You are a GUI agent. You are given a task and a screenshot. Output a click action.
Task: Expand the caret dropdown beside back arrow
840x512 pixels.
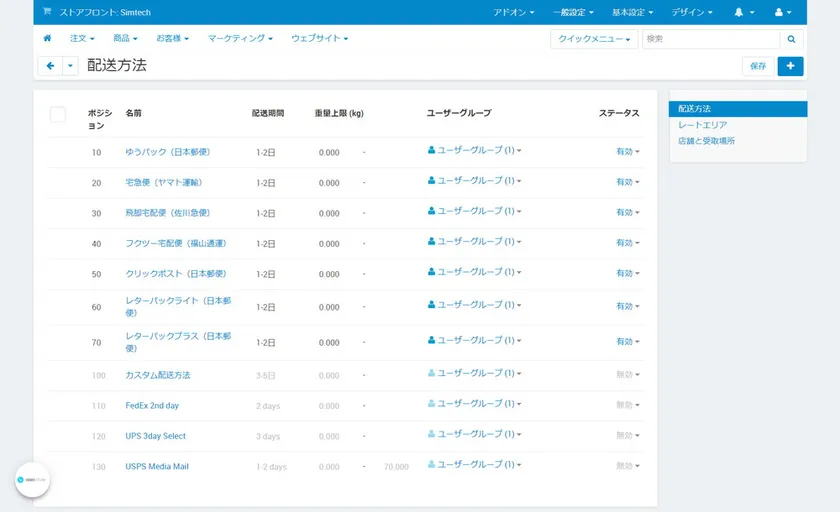[70, 65]
